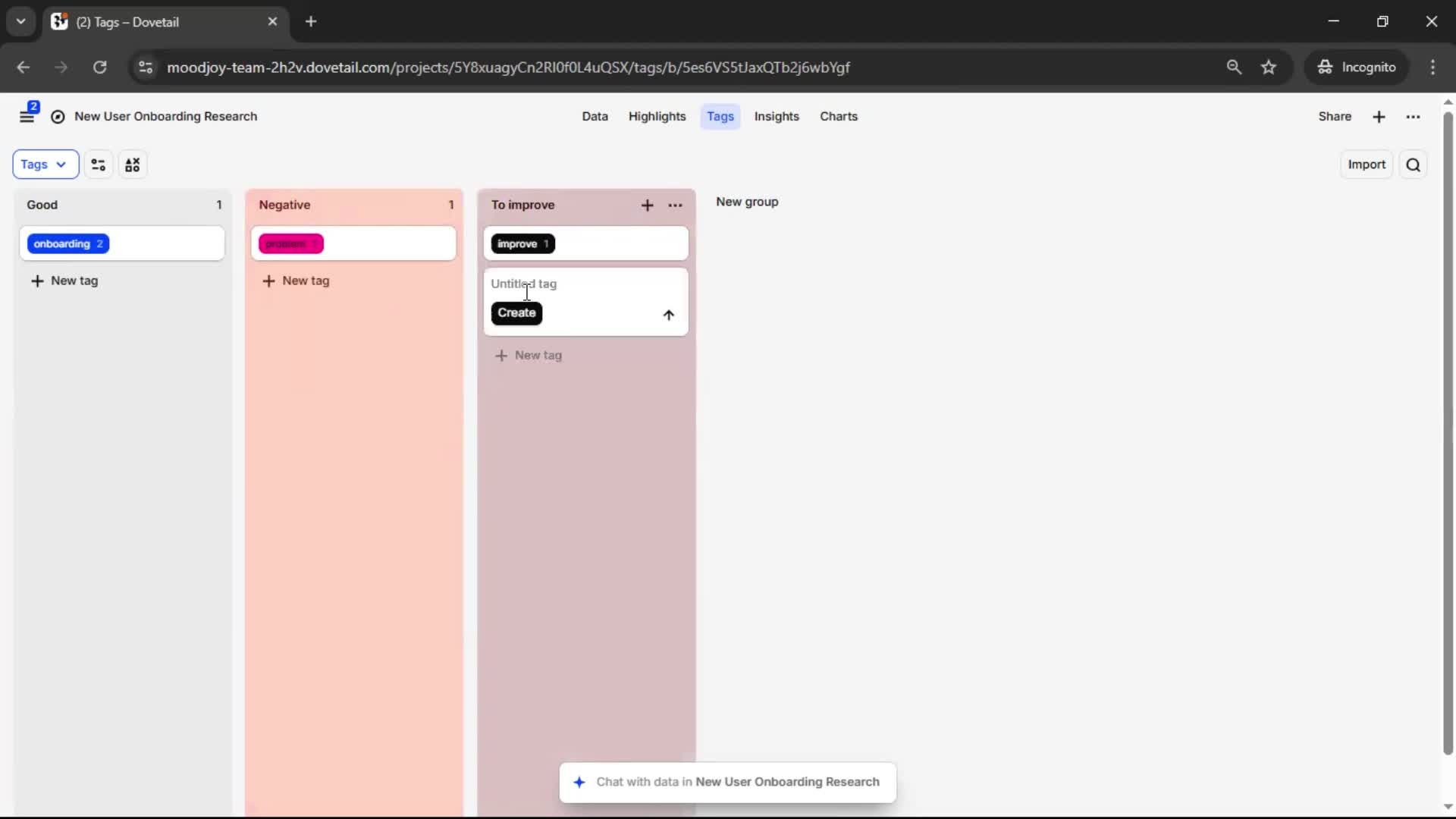Click the Create tag button
Viewport: 1456px width, 819px height.
click(516, 313)
